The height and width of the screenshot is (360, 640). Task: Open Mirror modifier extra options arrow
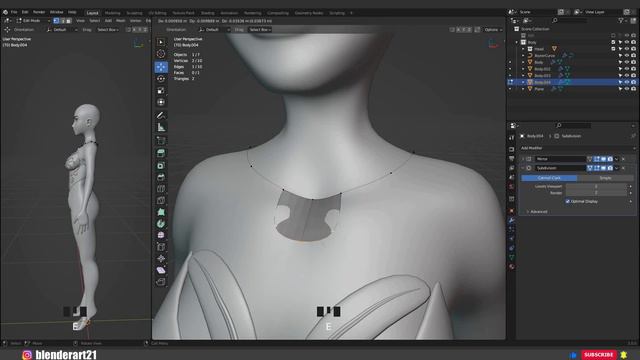(x=617, y=159)
